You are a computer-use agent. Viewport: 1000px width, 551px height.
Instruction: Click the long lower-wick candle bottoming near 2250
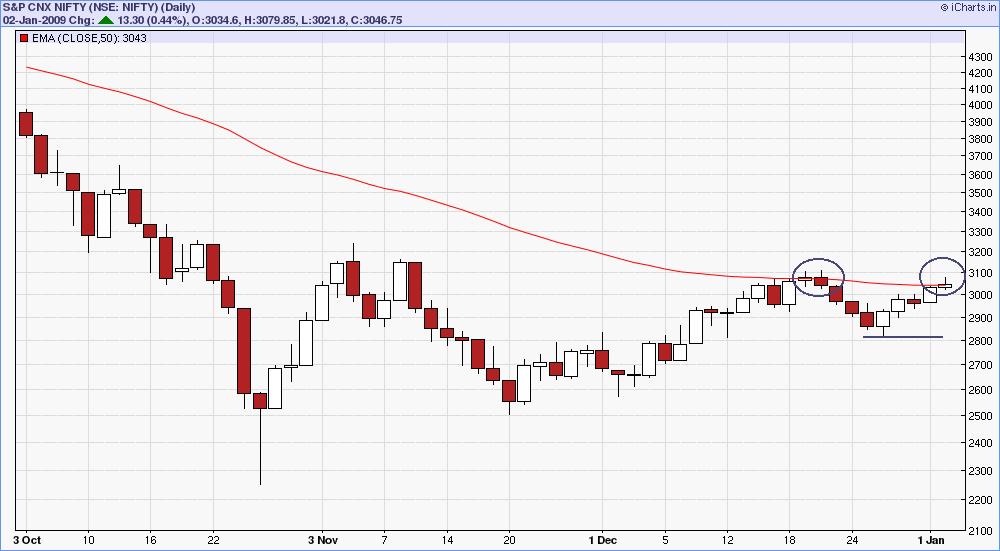pyautogui.click(x=260, y=439)
